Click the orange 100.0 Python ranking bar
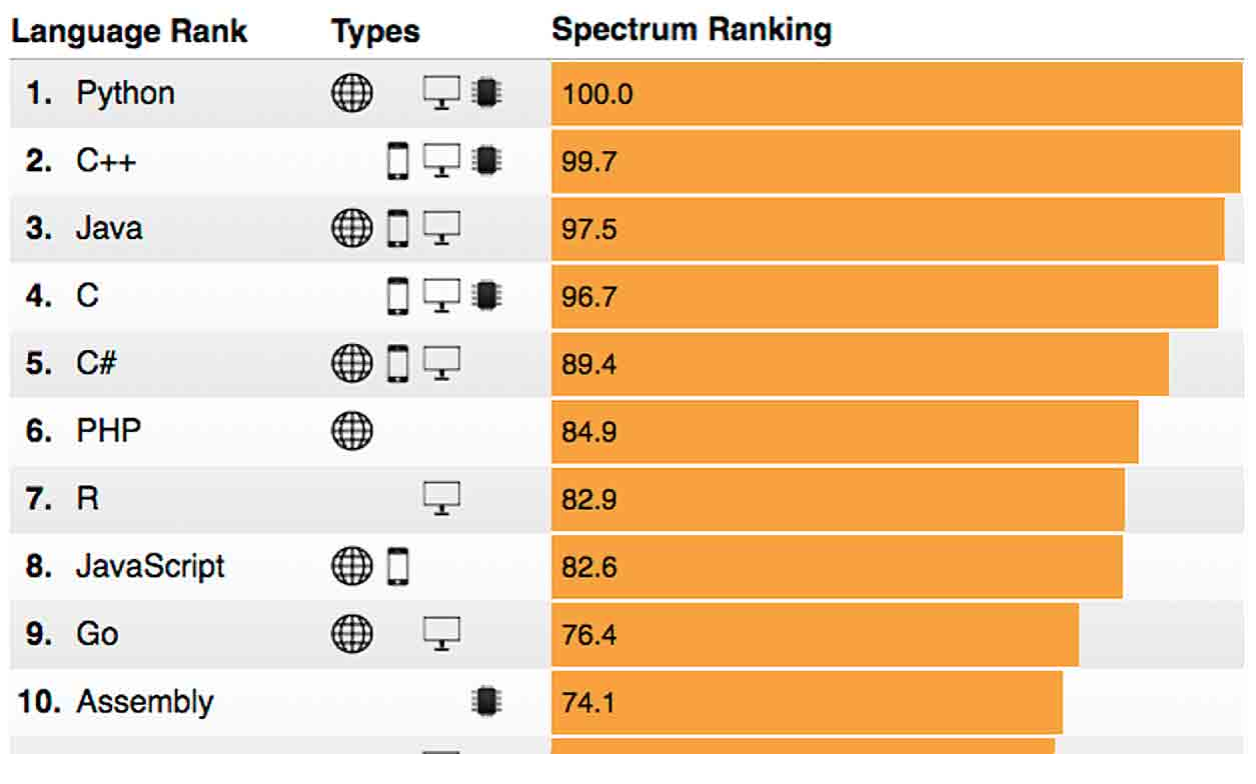1256x784 pixels. 896,94
